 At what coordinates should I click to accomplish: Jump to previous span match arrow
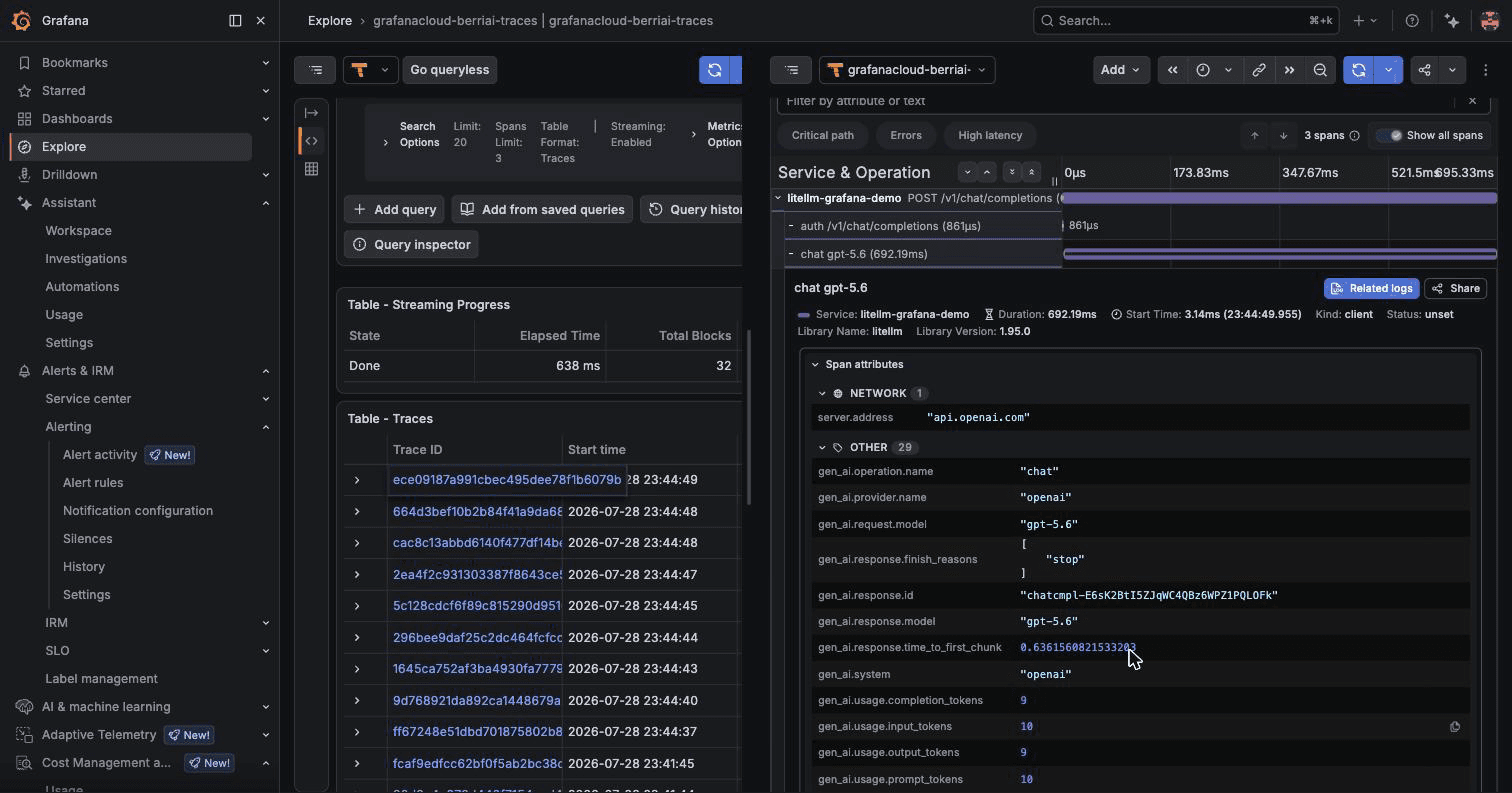point(1254,135)
